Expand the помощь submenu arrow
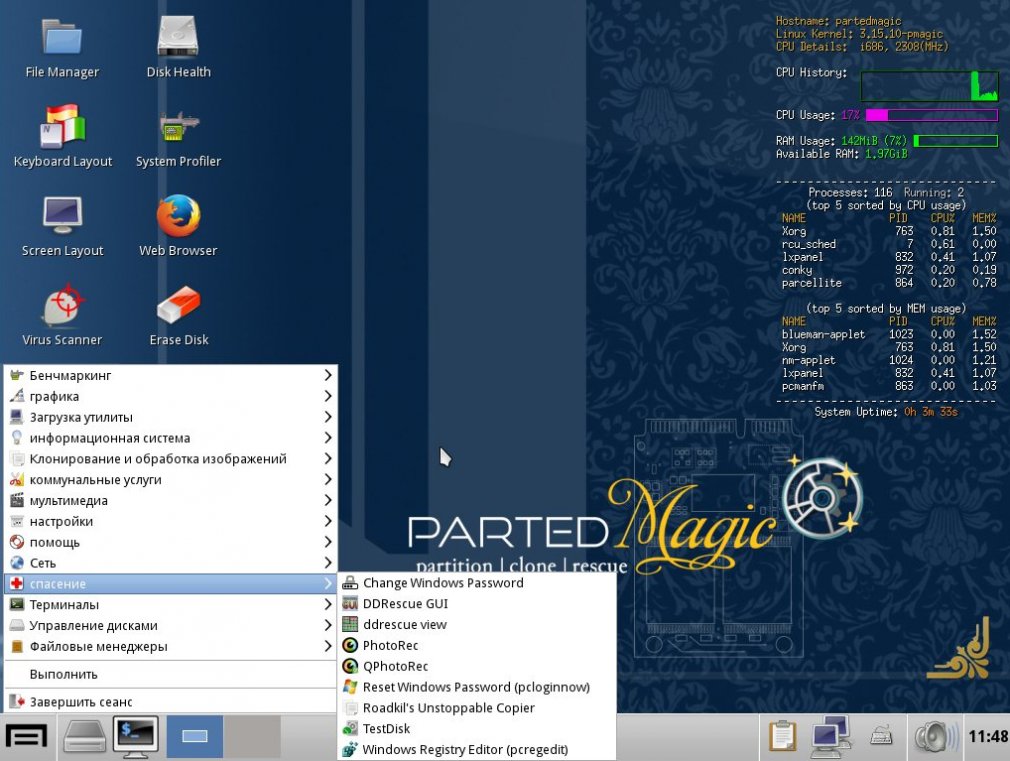 (x=328, y=542)
